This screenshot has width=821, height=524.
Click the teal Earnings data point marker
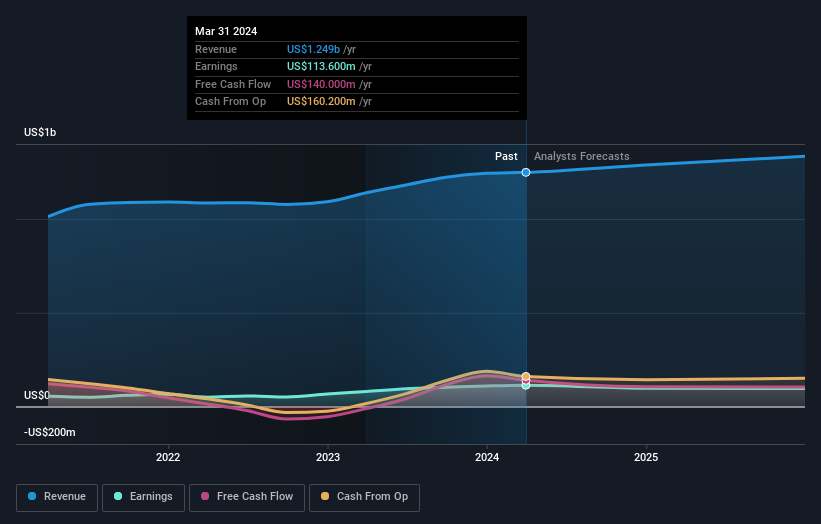(526, 386)
